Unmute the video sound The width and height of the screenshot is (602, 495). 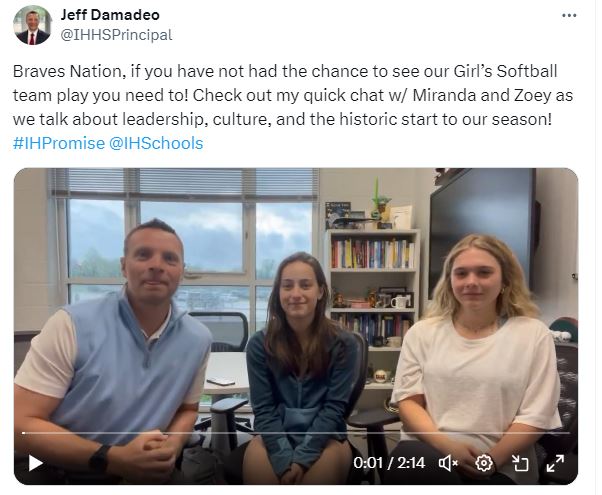click(x=448, y=463)
